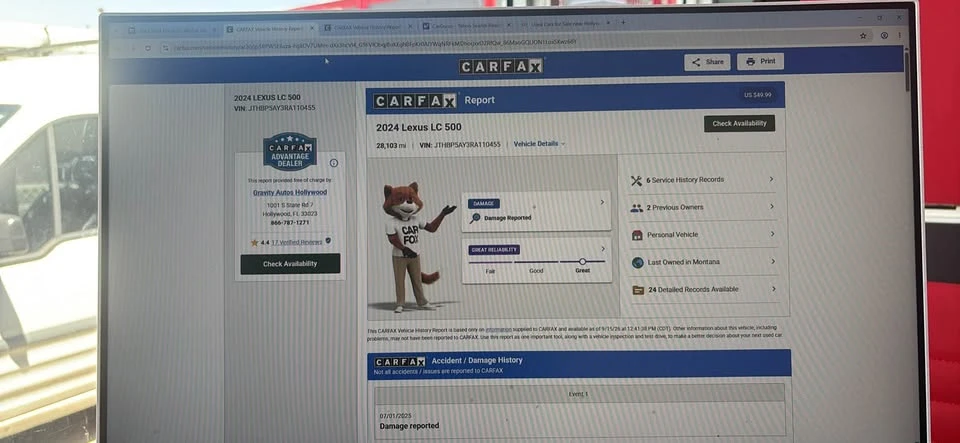
Task: Expand Detailed Records Available chevron
Action: coord(773,289)
